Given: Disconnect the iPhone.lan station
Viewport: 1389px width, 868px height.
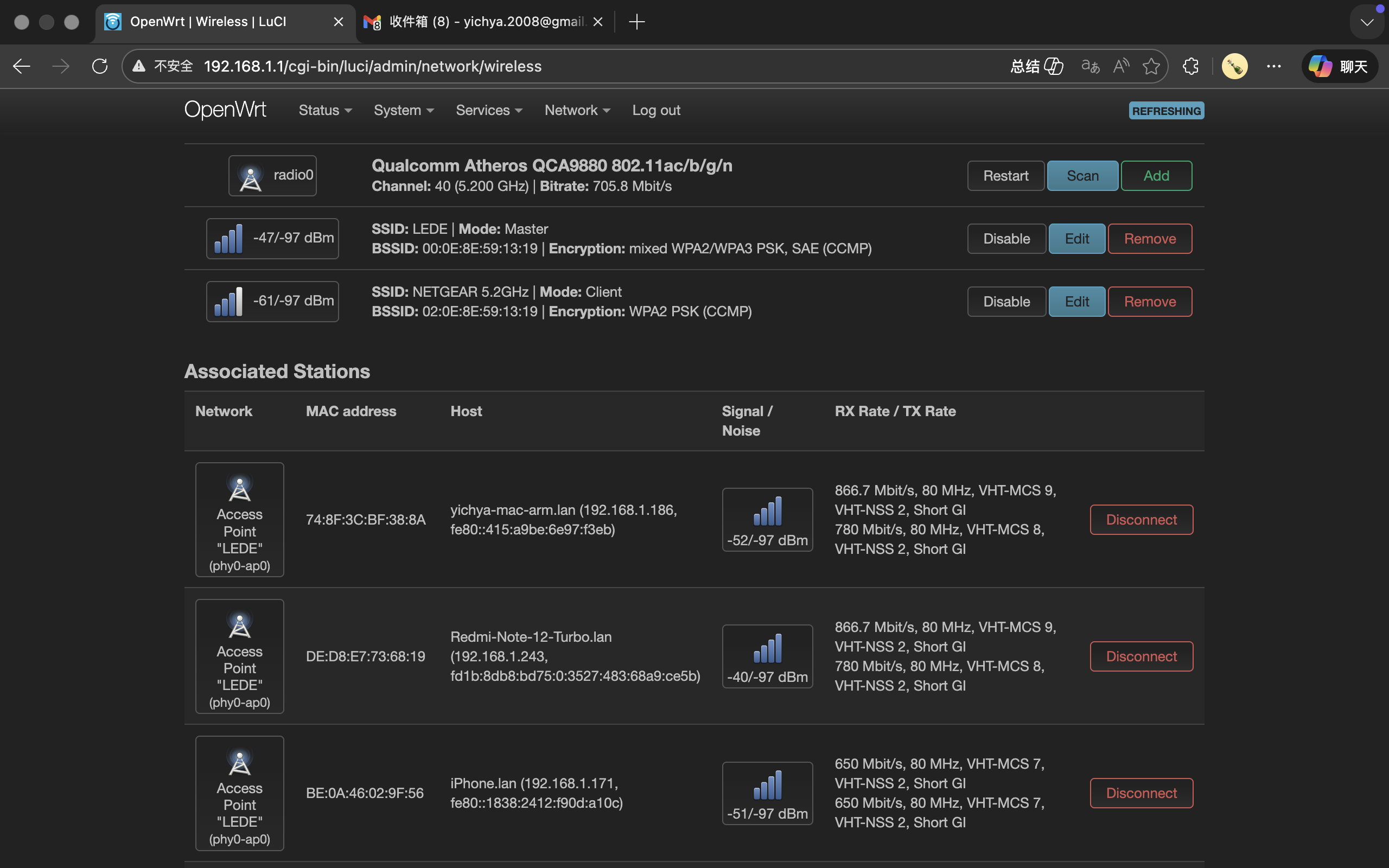Looking at the screenshot, I should click(x=1141, y=793).
